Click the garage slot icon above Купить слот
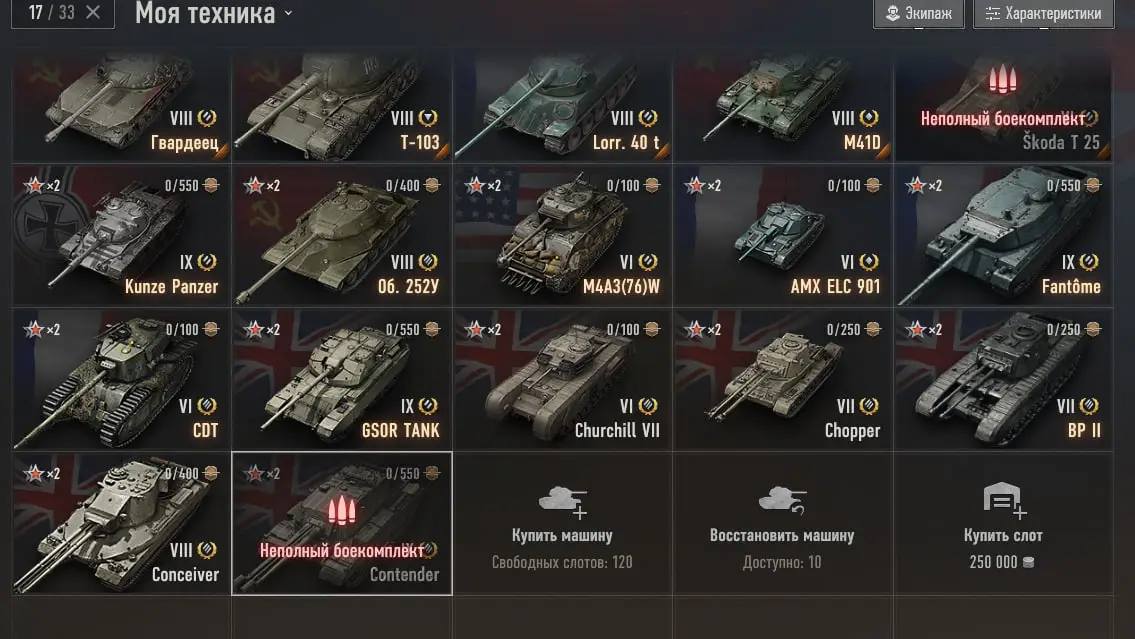This screenshot has height=639, width=1135. pyautogui.click(x=1004, y=501)
